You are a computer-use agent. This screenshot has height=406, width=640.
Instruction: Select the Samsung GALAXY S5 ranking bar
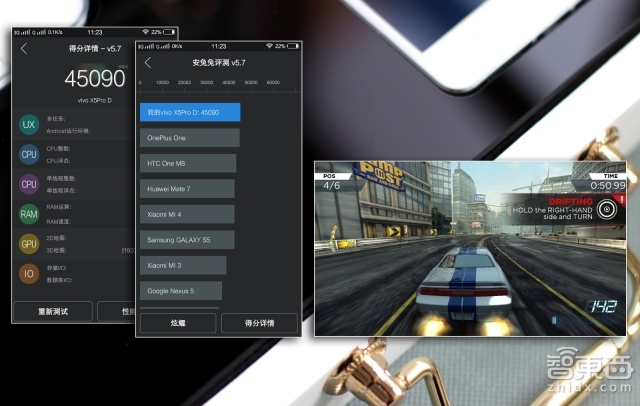[187, 240]
